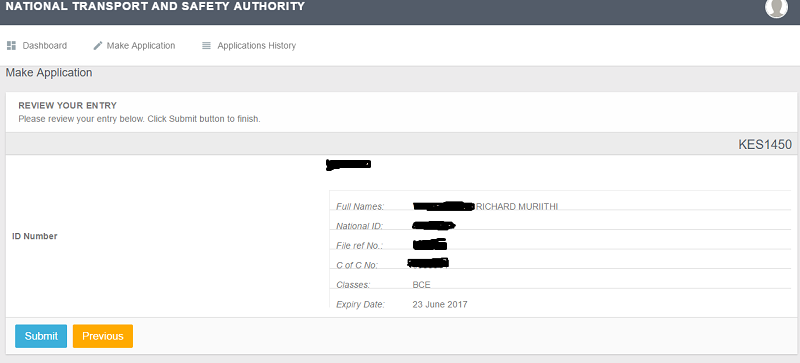800x363 pixels.
Task: Submit the application entry
Action: 41,336
